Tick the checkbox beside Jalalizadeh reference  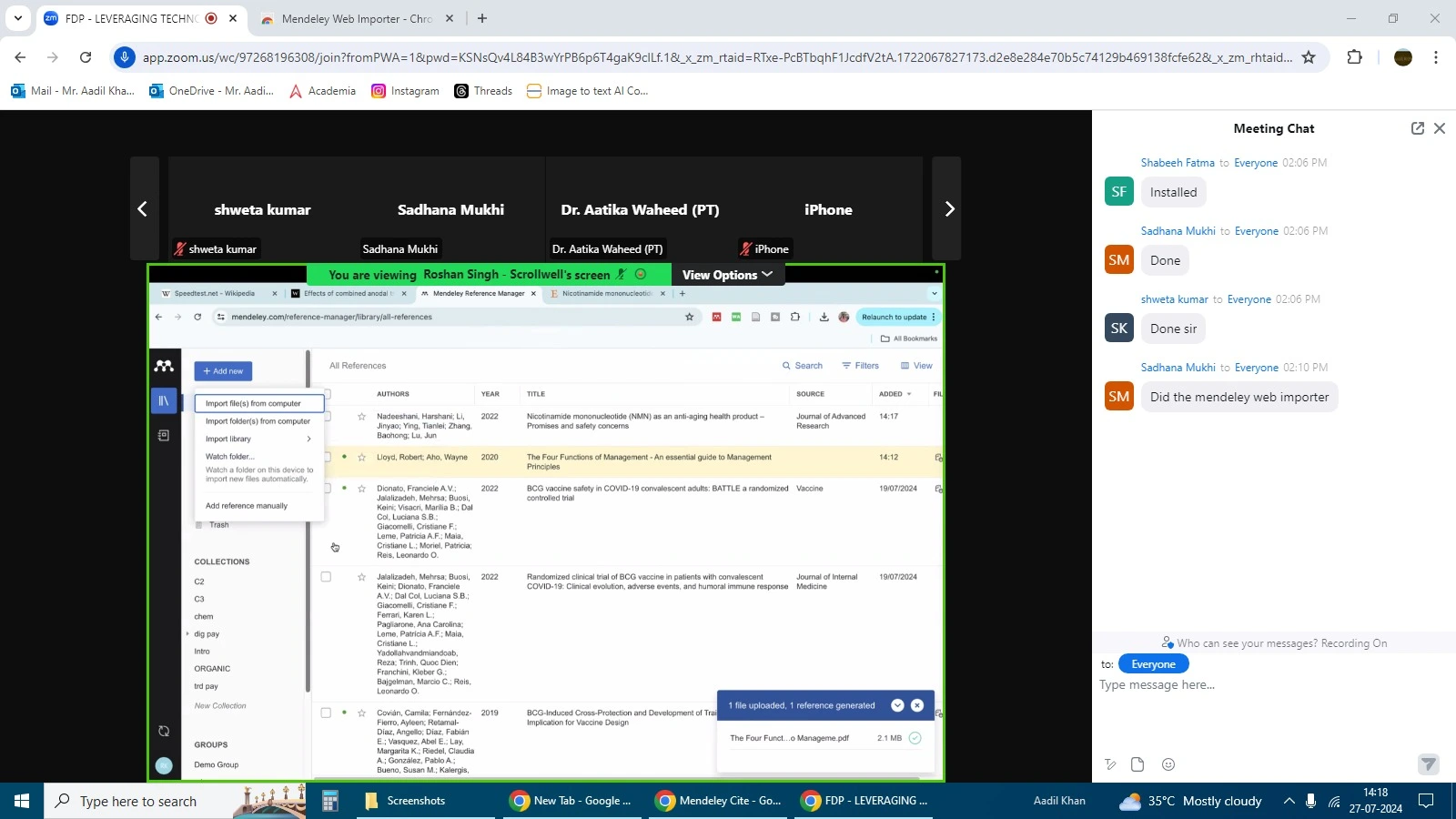[x=326, y=577]
